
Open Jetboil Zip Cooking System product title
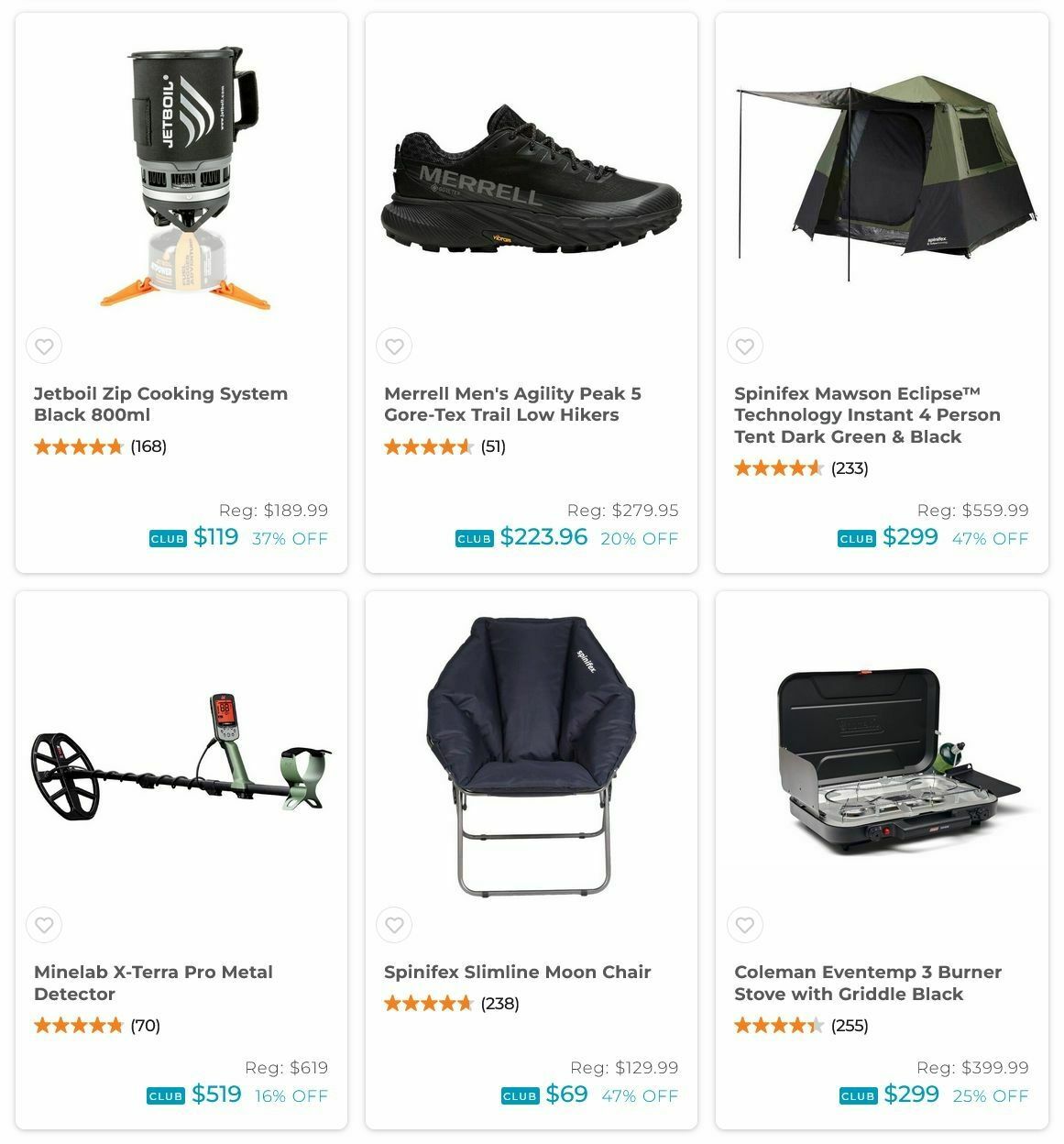tap(161, 404)
